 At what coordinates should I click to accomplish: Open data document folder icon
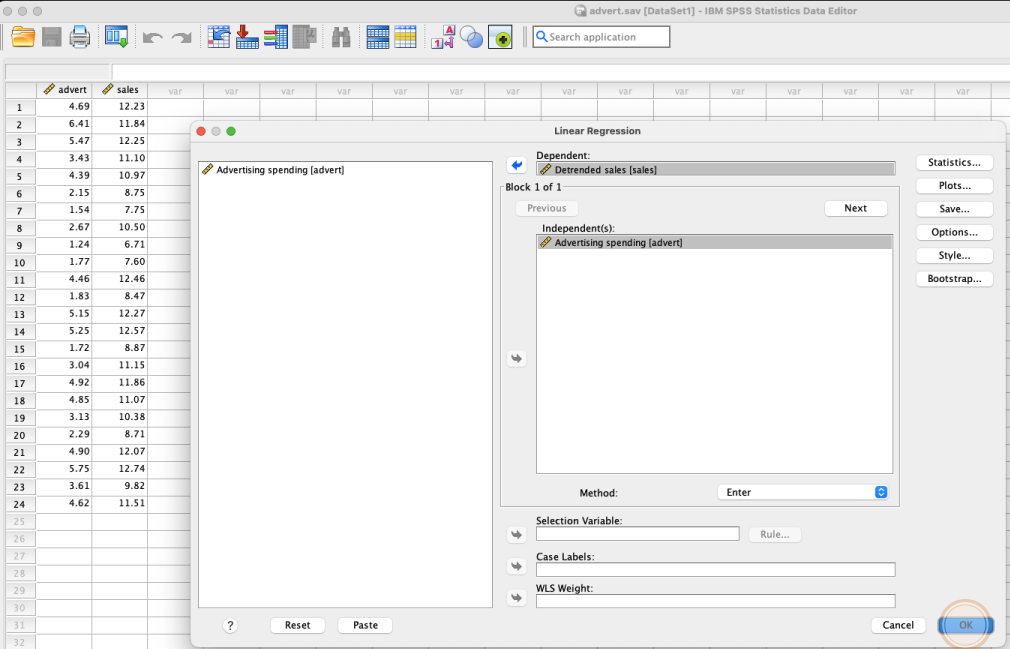(23, 37)
